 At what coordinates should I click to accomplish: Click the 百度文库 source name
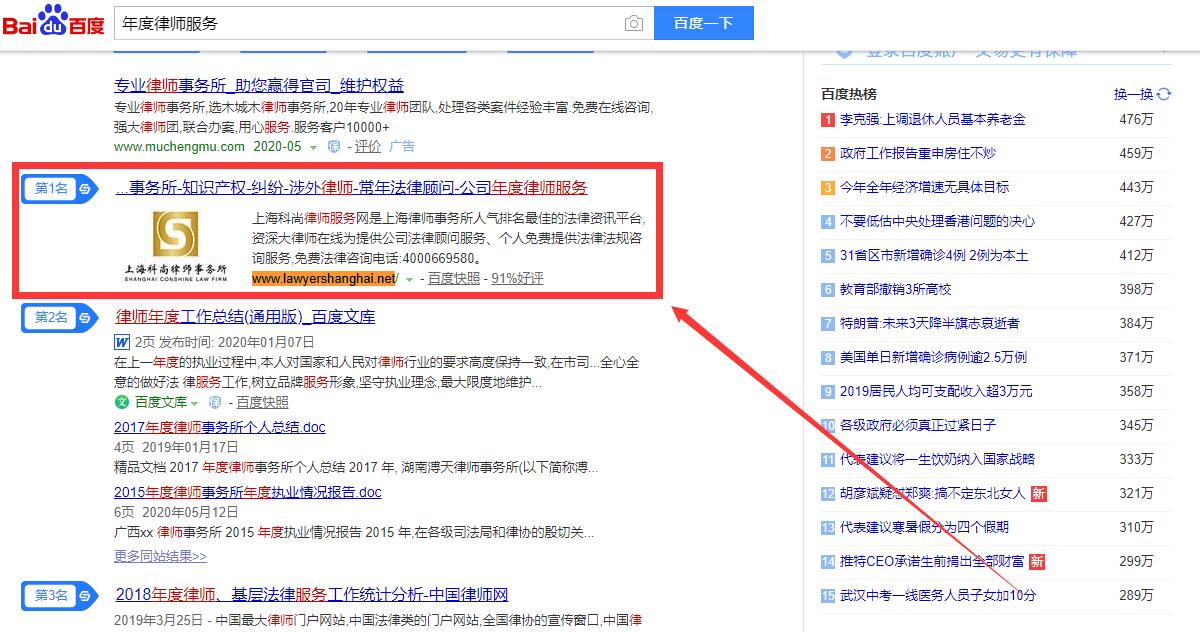pos(161,402)
